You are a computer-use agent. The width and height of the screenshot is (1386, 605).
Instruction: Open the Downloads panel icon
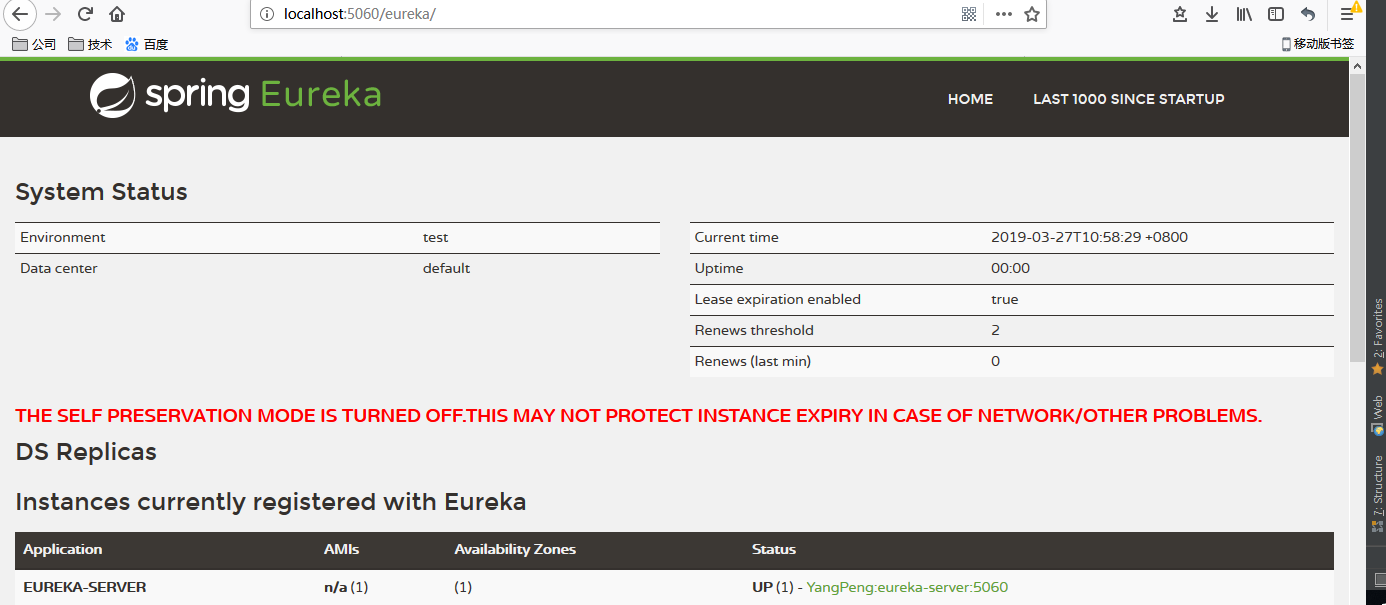point(1212,14)
